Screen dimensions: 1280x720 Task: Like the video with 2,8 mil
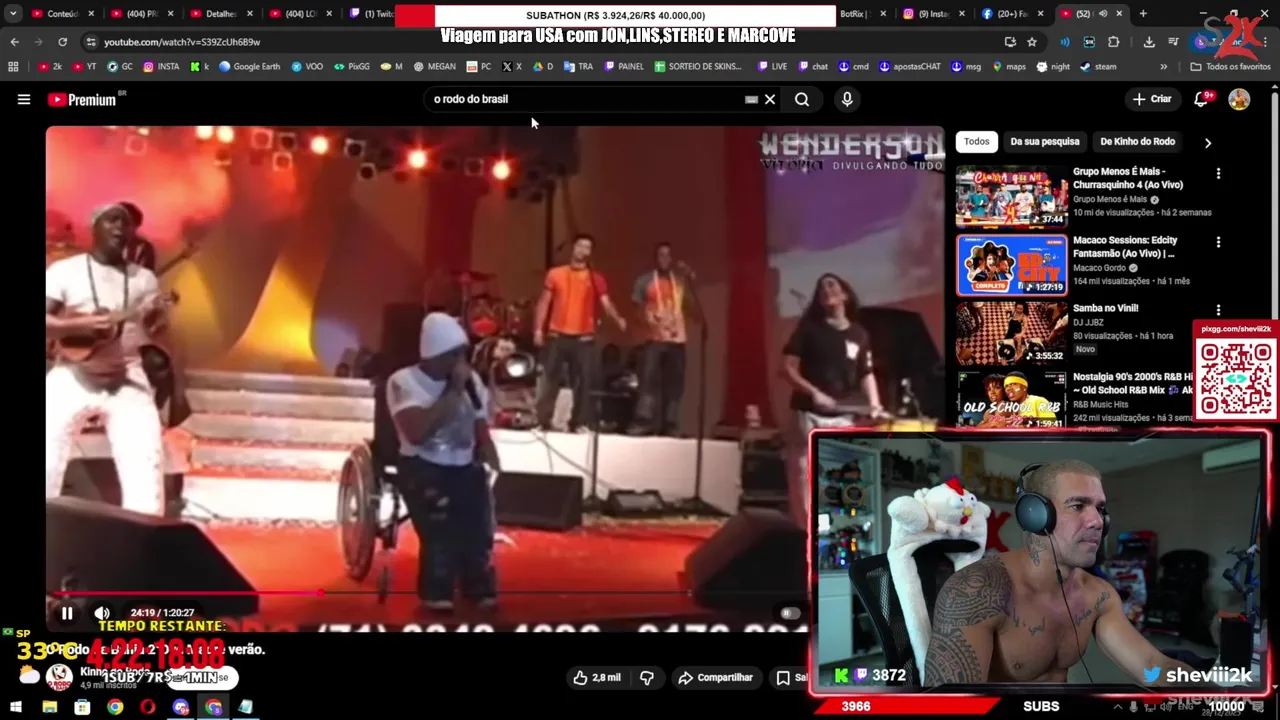pos(597,677)
